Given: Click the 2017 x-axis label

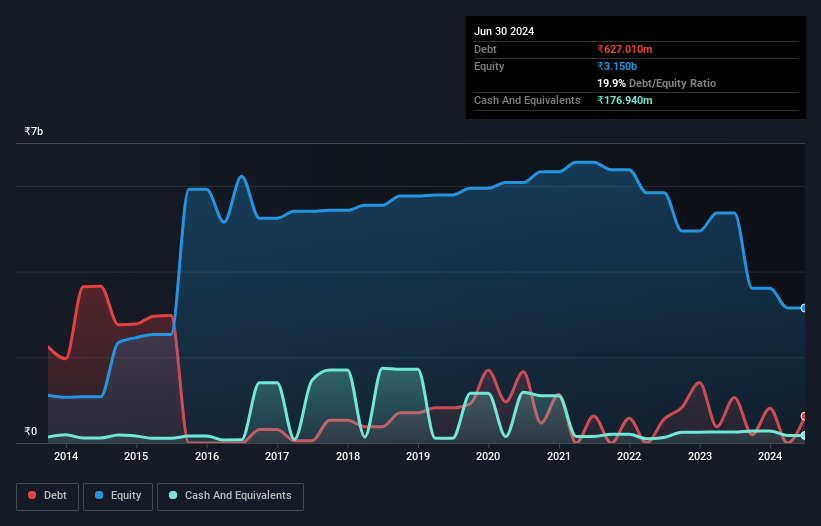Looking at the screenshot, I should click(277, 456).
